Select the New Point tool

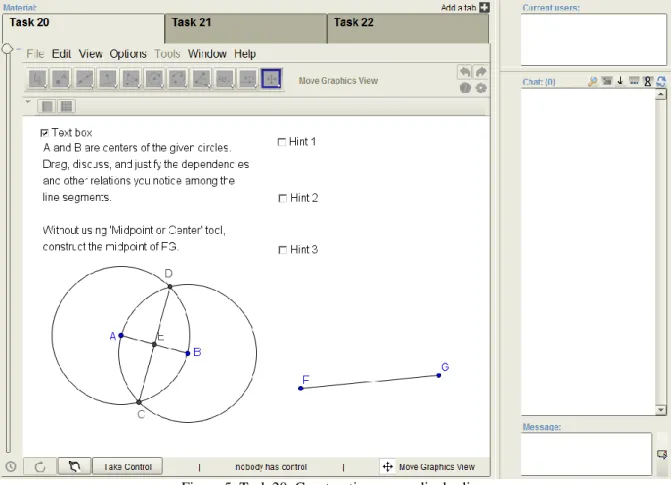click(x=61, y=79)
